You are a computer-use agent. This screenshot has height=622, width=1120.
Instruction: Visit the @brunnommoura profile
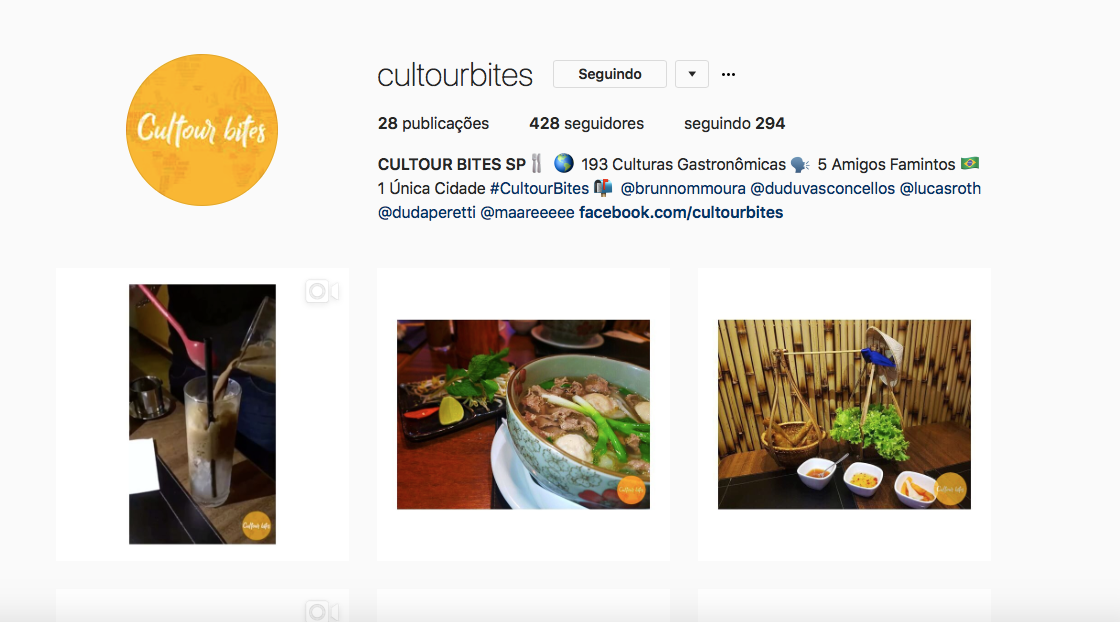(x=683, y=189)
